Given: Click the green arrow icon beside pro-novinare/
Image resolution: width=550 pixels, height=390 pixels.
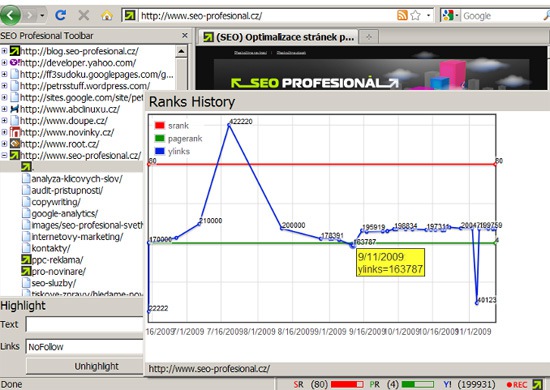Looking at the screenshot, I should pyautogui.click(x=26, y=271).
